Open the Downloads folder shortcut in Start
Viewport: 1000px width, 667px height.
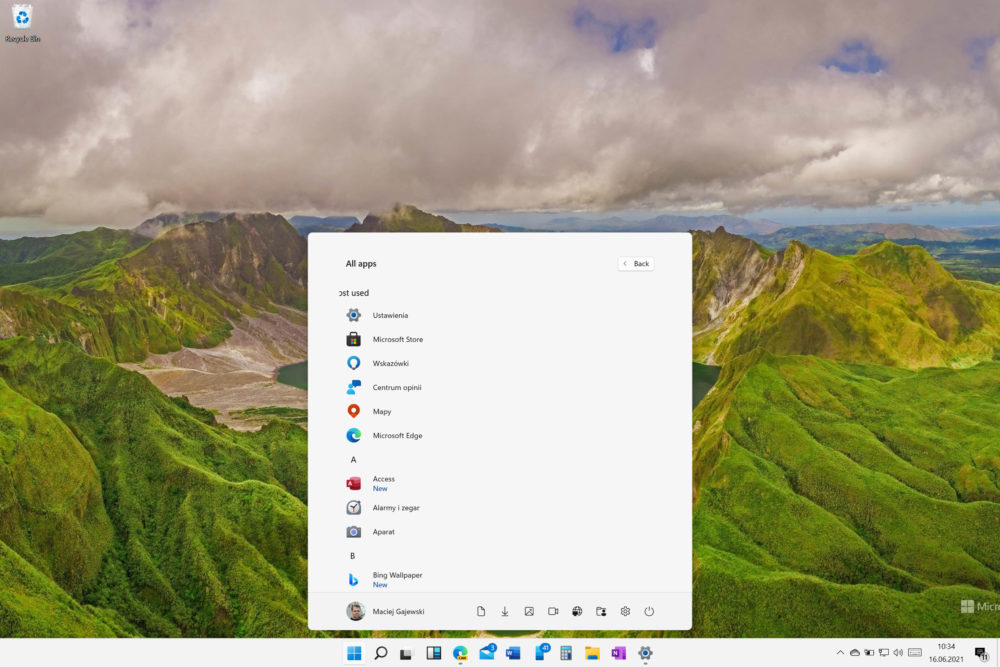click(x=504, y=612)
